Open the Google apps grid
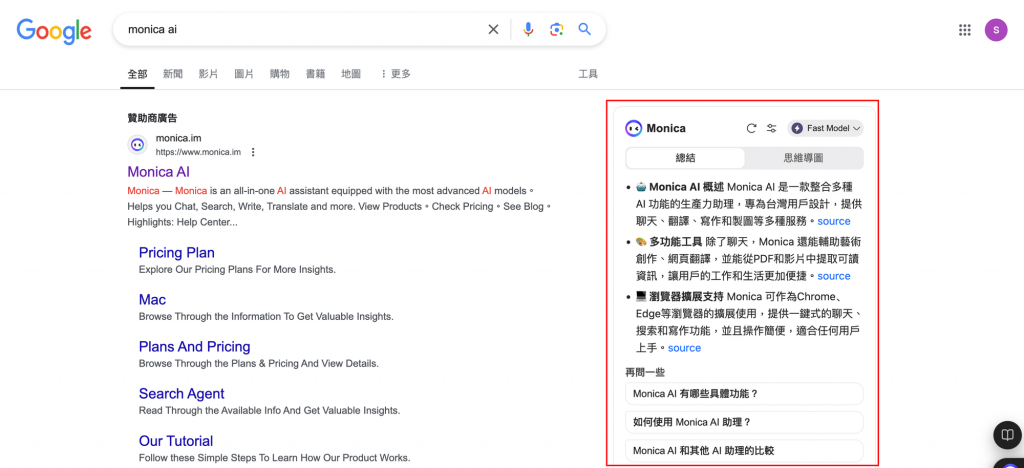Screen dimensions: 1024x468 point(965,30)
